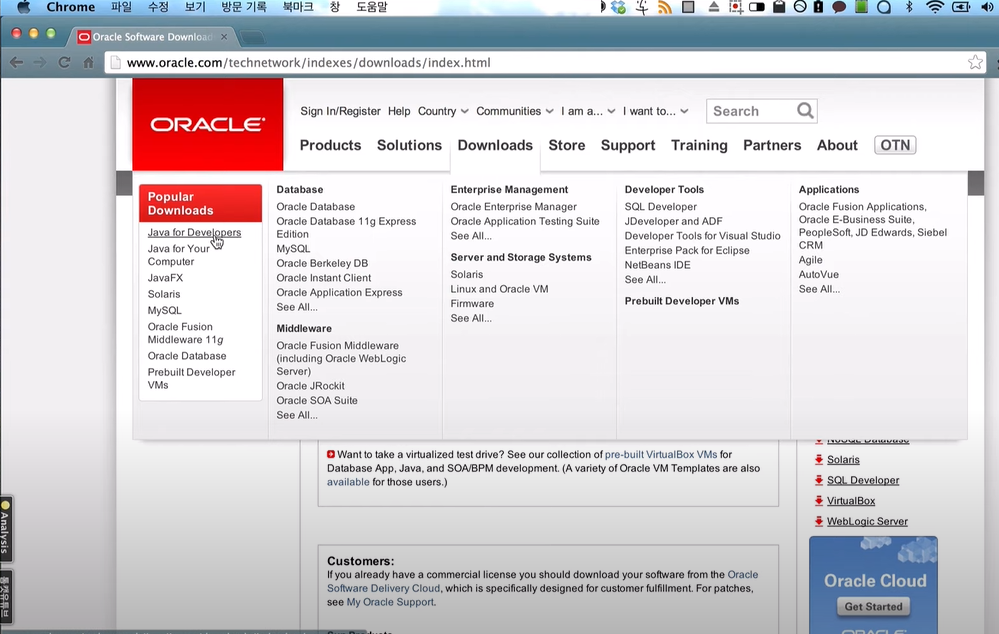Image resolution: width=999 pixels, height=634 pixels.
Task: Close the Oracle Software Downloads tab
Action: [224, 37]
